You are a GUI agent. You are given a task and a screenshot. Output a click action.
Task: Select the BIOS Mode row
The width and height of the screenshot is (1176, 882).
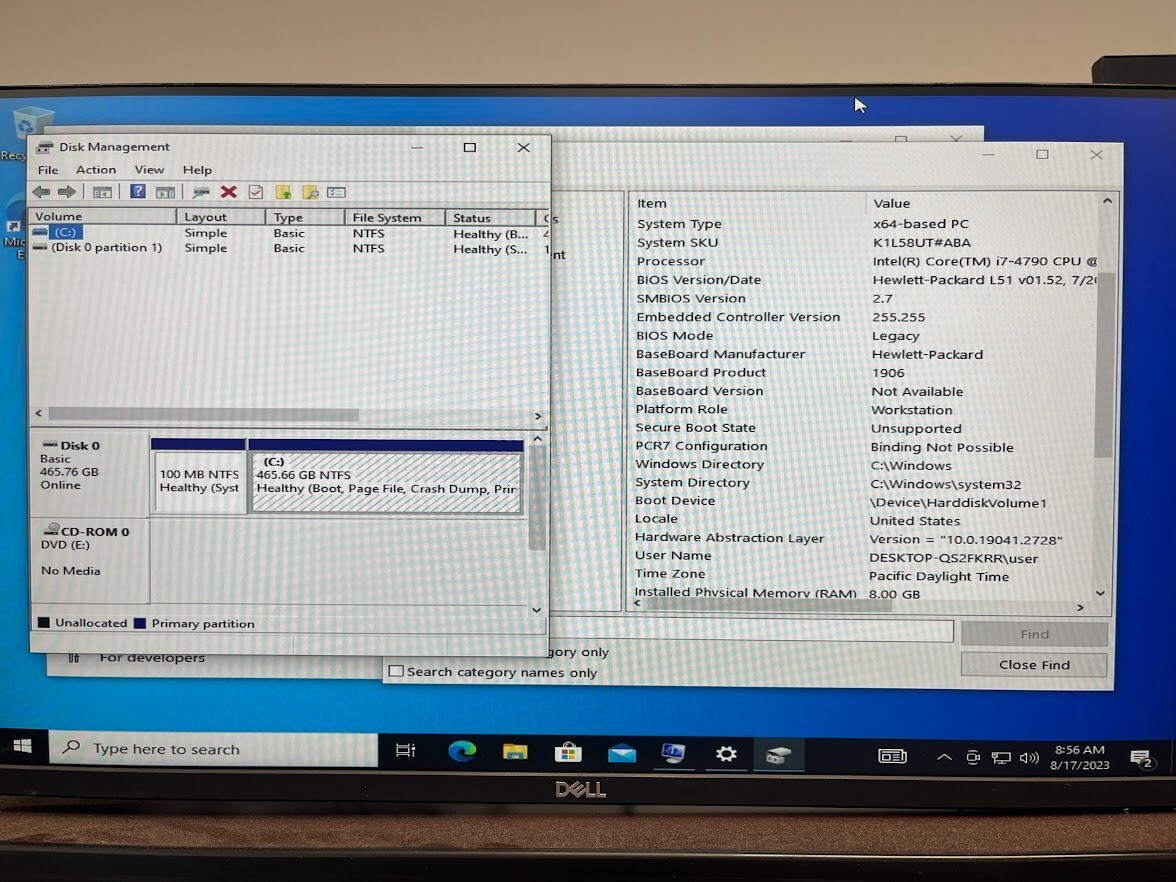coord(866,335)
